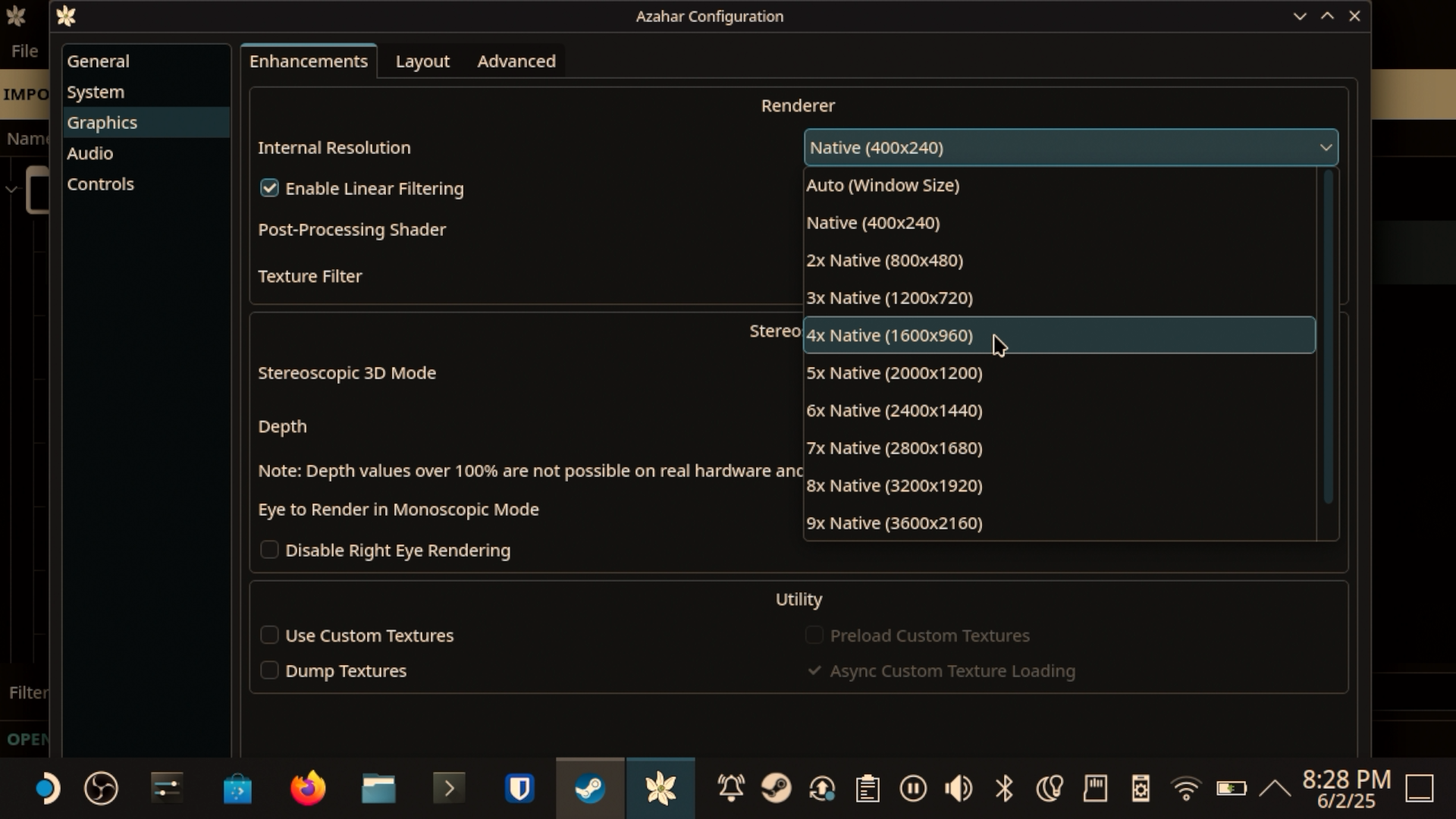Choose Auto (Window Size) resolution
This screenshot has width=1456, height=819.
click(x=1059, y=185)
